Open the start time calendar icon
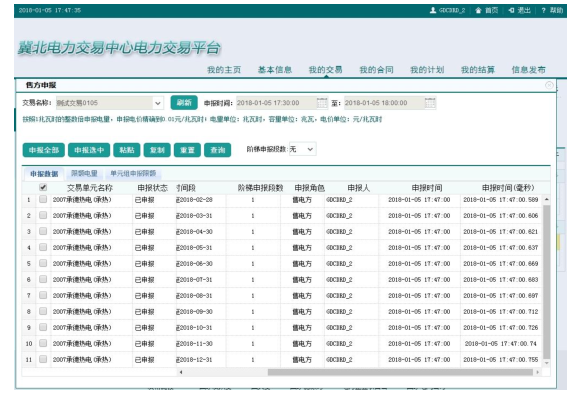579x396 pixels. pos(322,103)
